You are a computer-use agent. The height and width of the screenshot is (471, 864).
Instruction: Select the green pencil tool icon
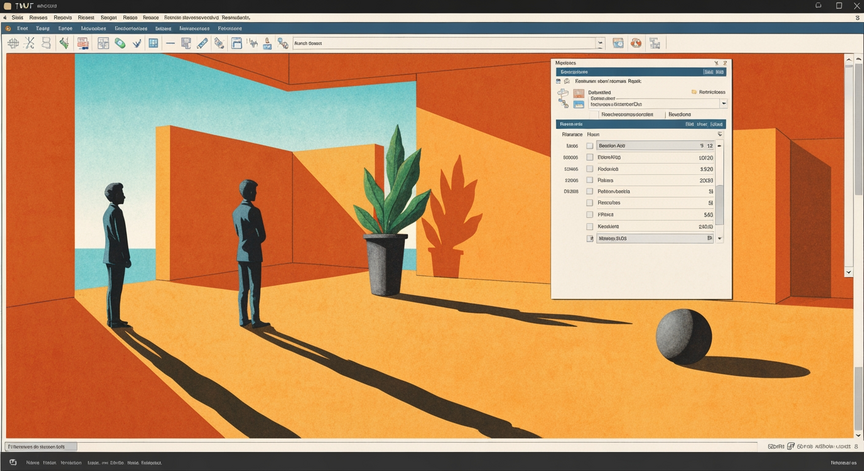pos(64,43)
